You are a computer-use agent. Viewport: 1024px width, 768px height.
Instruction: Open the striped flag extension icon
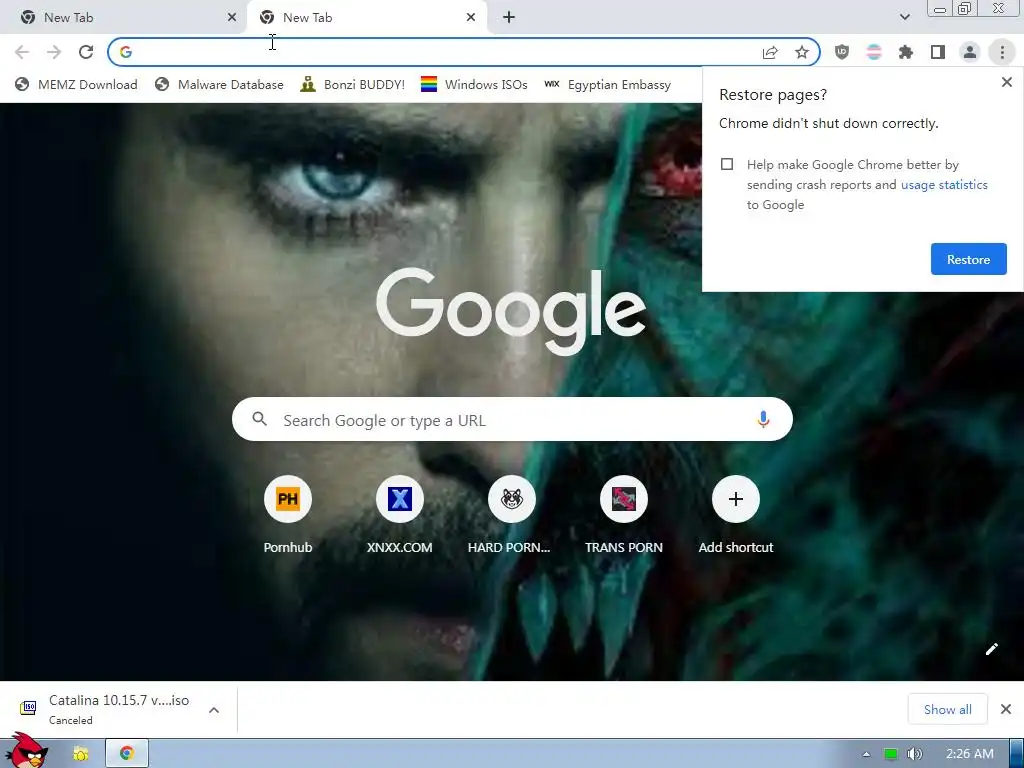(874, 52)
